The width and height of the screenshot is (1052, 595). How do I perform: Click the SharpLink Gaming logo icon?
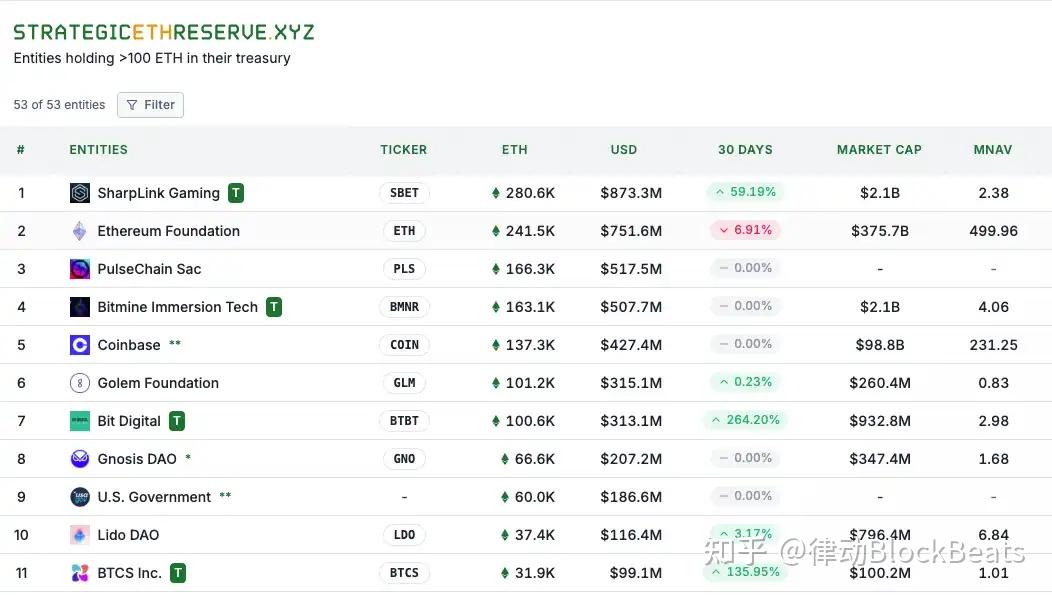[80, 193]
